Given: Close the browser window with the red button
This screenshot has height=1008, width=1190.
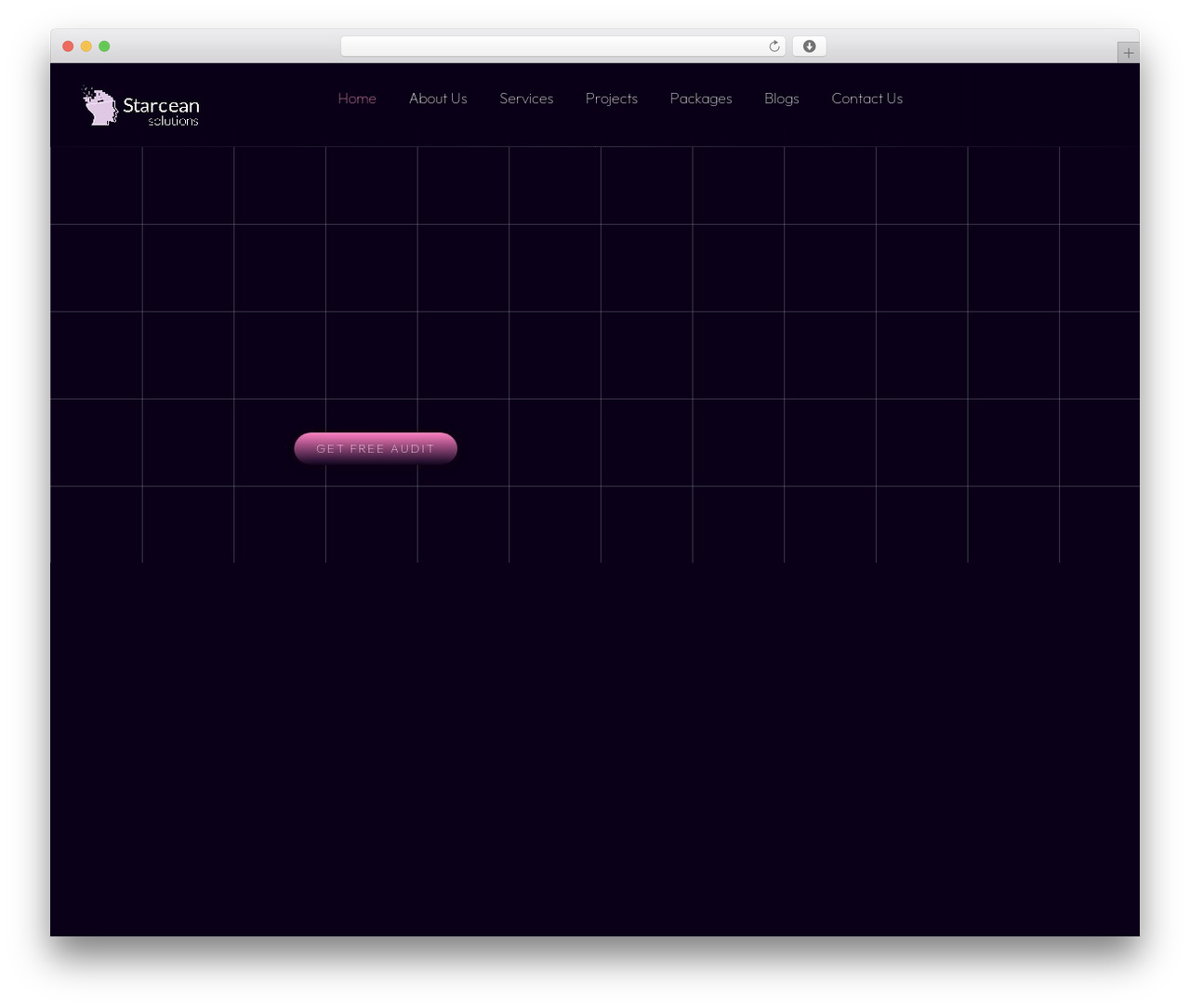Looking at the screenshot, I should pos(68,46).
